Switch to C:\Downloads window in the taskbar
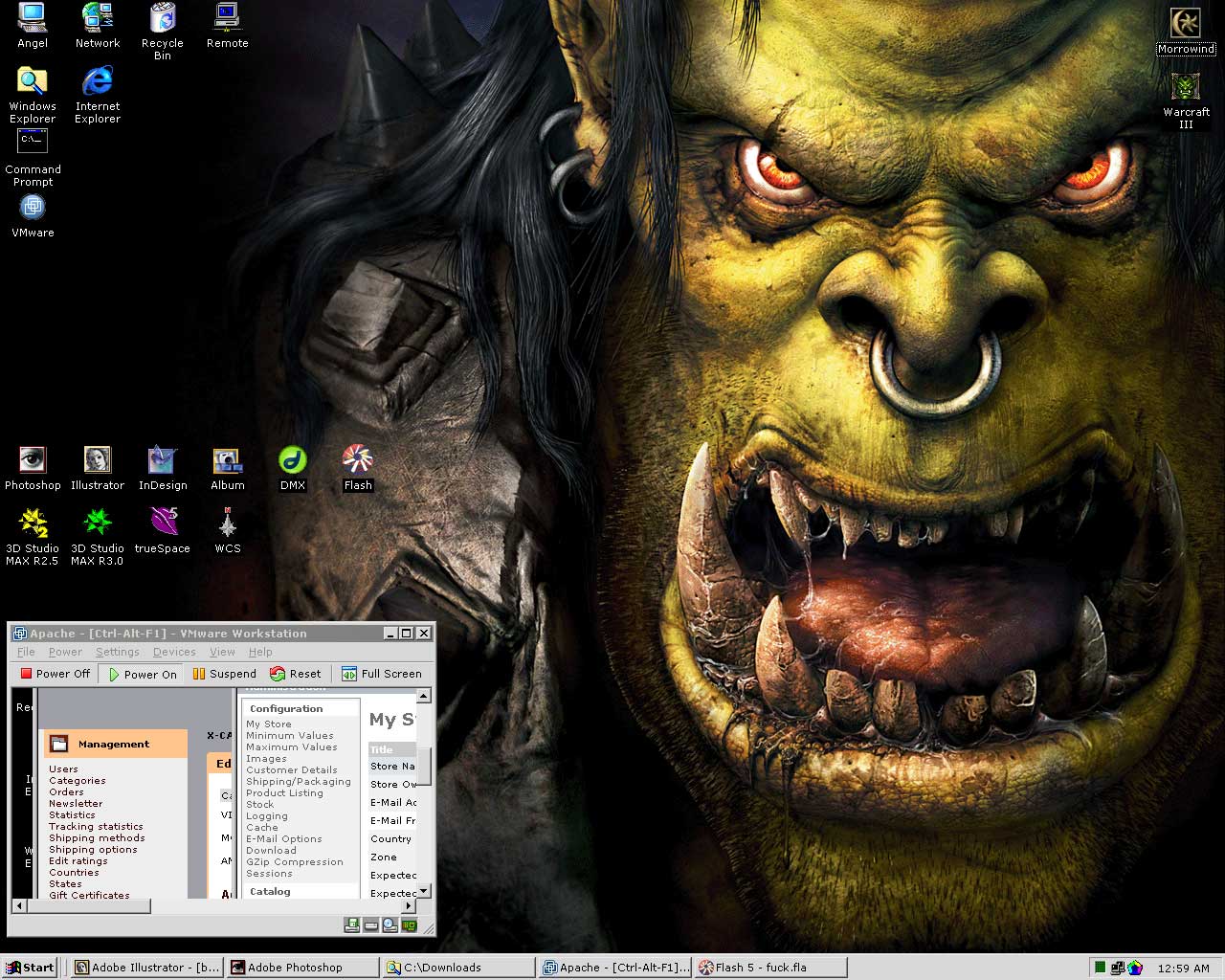 click(x=459, y=968)
